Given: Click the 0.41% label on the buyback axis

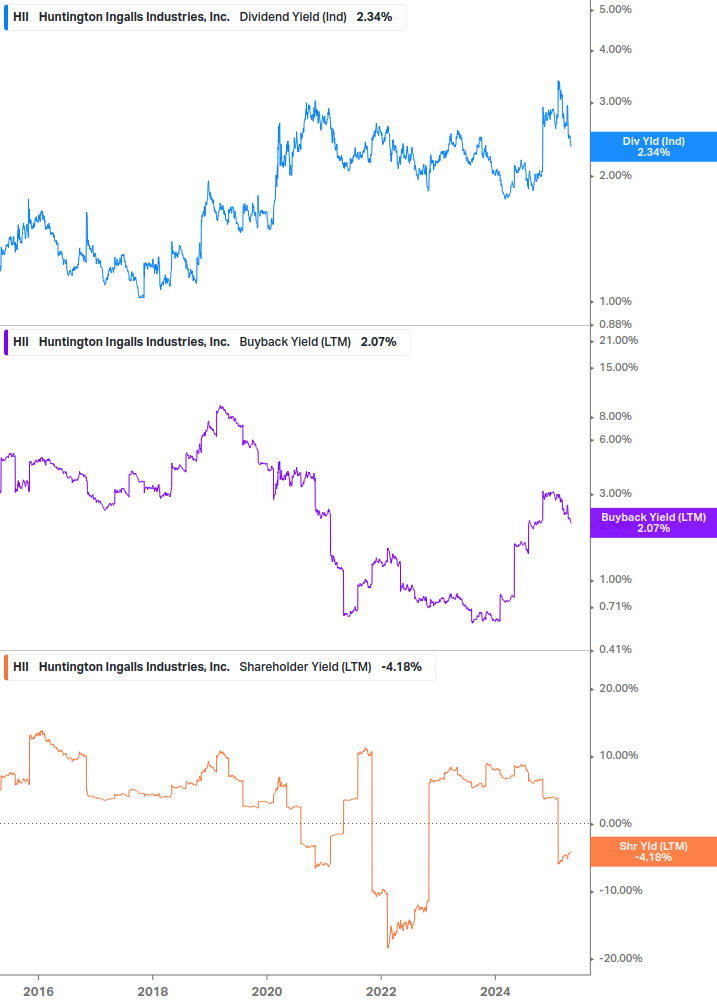Looking at the screenshot, I should coord(615,649).
